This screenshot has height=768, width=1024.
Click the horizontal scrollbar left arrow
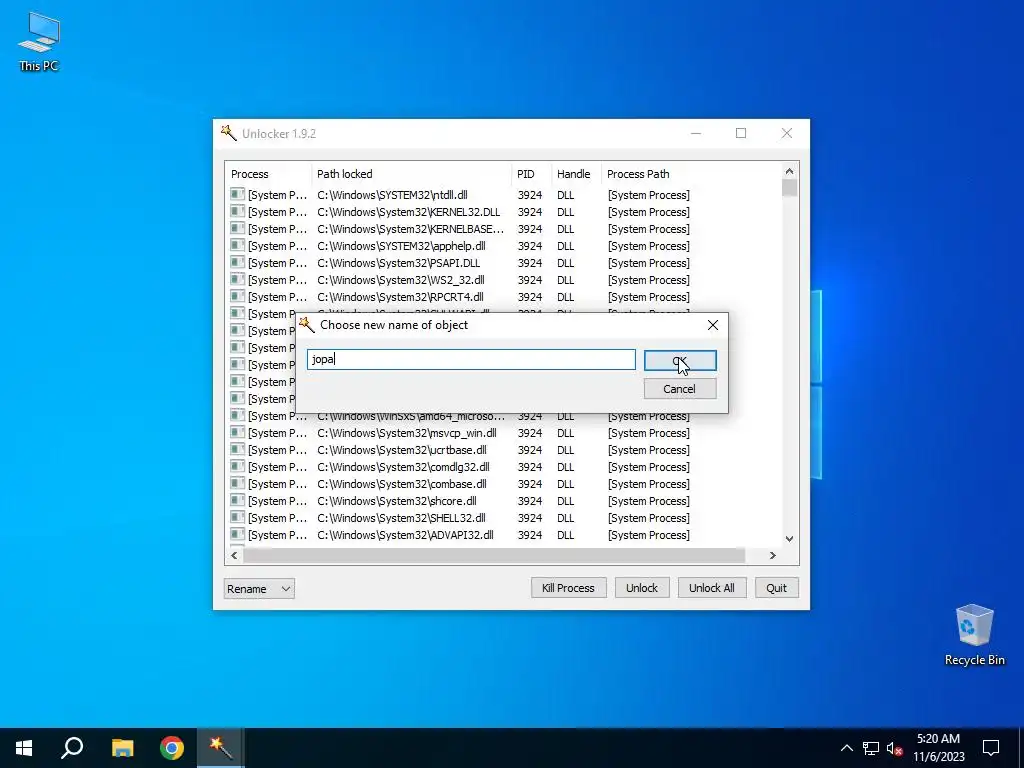[234, 555]
